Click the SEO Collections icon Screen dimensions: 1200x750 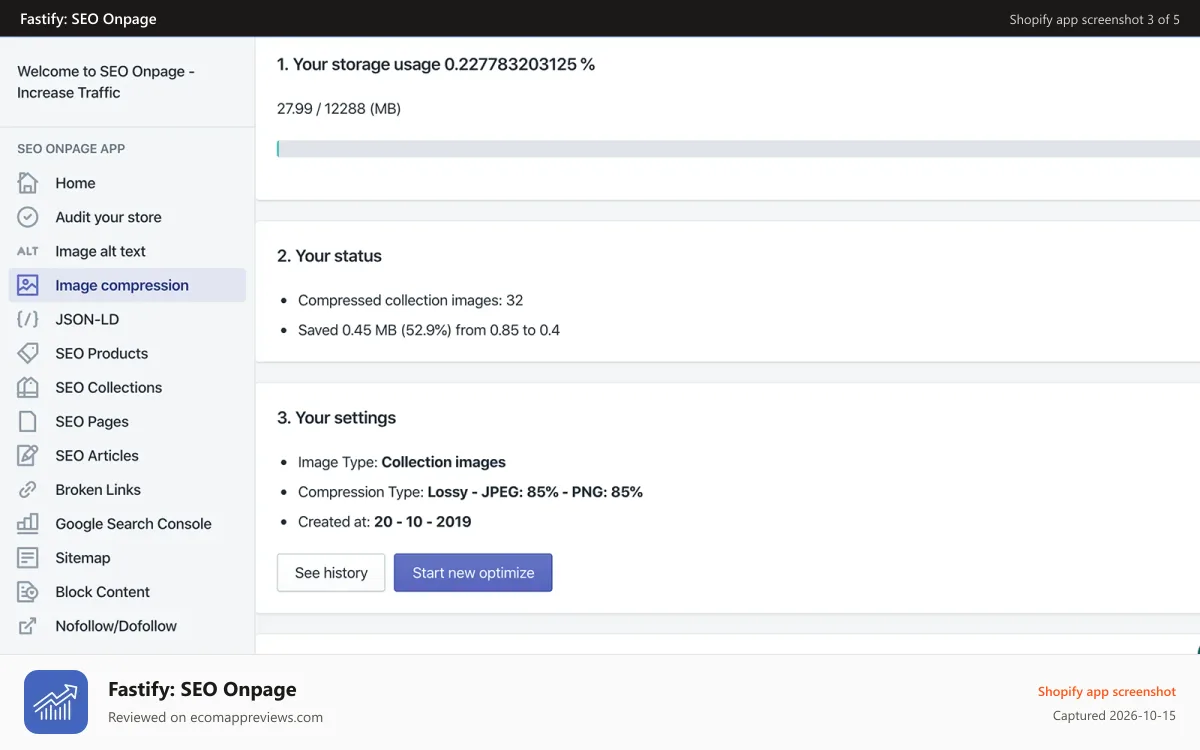28,387
